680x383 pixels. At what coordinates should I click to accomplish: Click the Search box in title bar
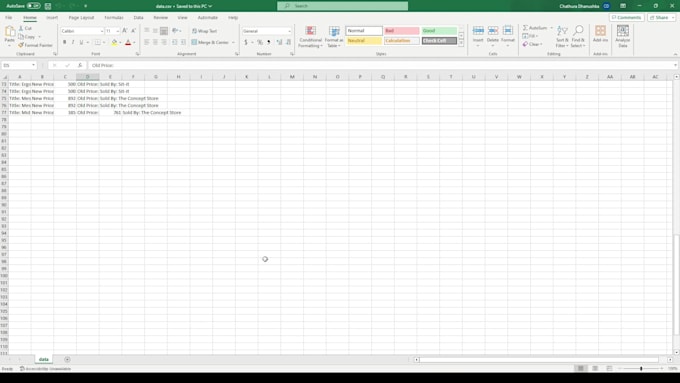point(343,6)
